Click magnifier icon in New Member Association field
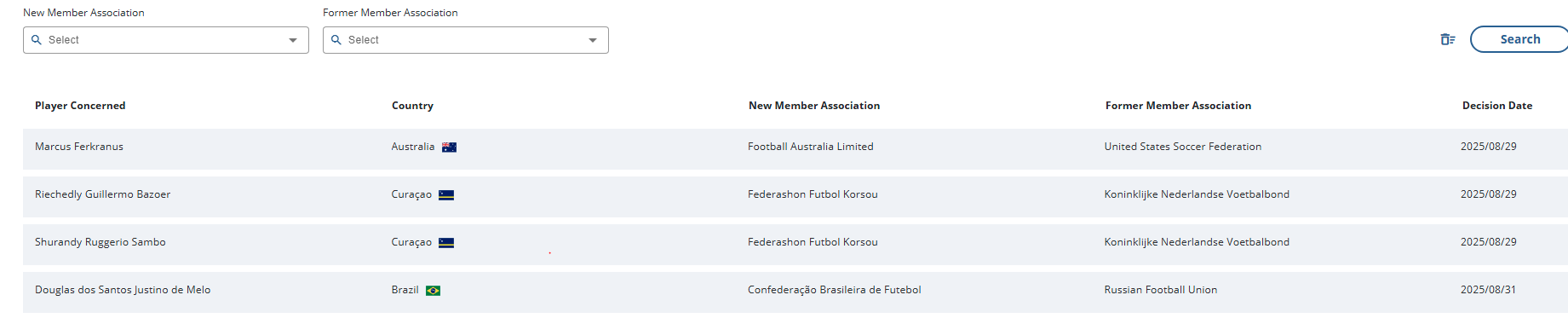This screenshot has width=1568, height=318. (x=37, y=40)
